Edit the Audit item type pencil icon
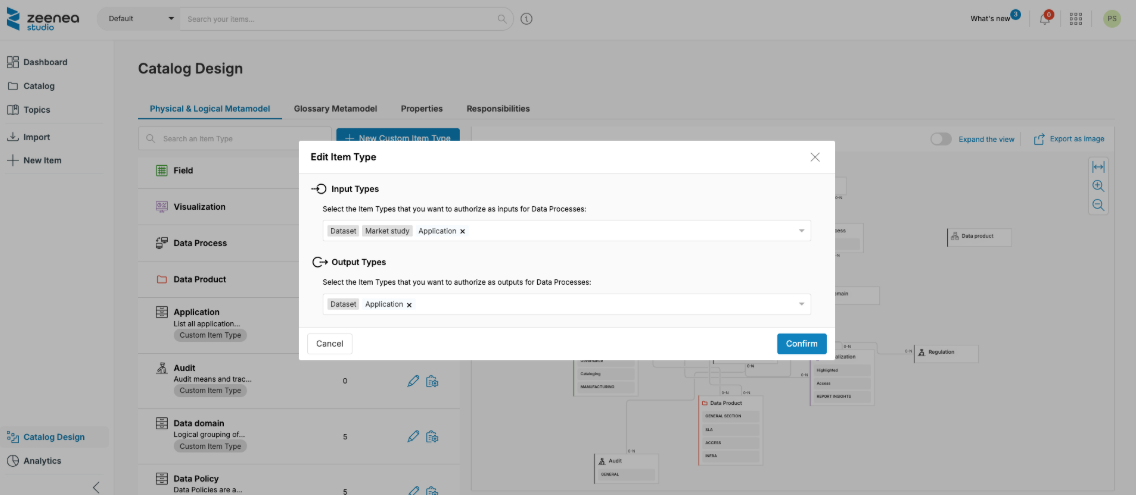This screenshot has height=495, width=1136. [x=413, y=381]
